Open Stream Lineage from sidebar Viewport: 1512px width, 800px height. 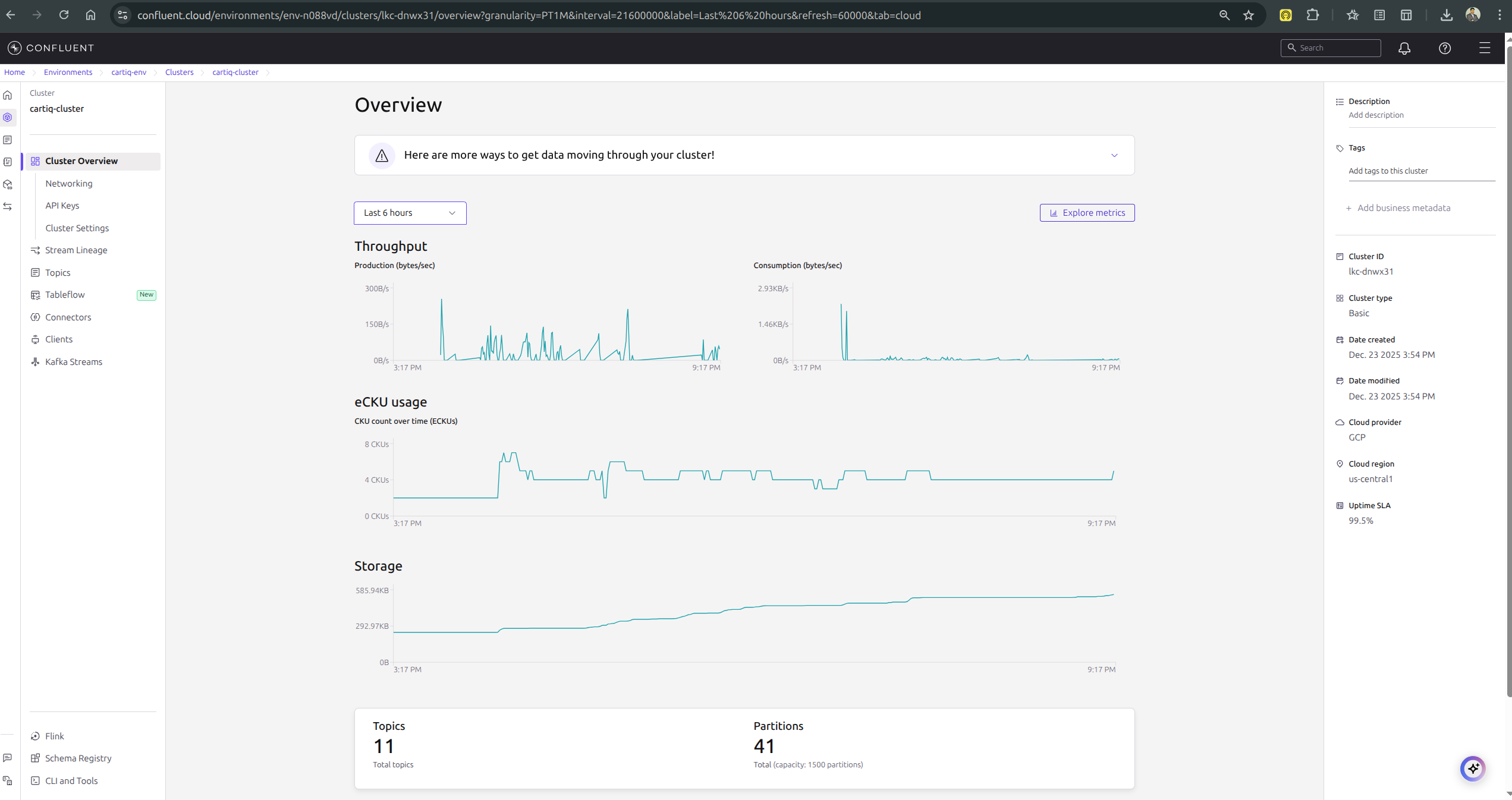[x=76, y=250]
